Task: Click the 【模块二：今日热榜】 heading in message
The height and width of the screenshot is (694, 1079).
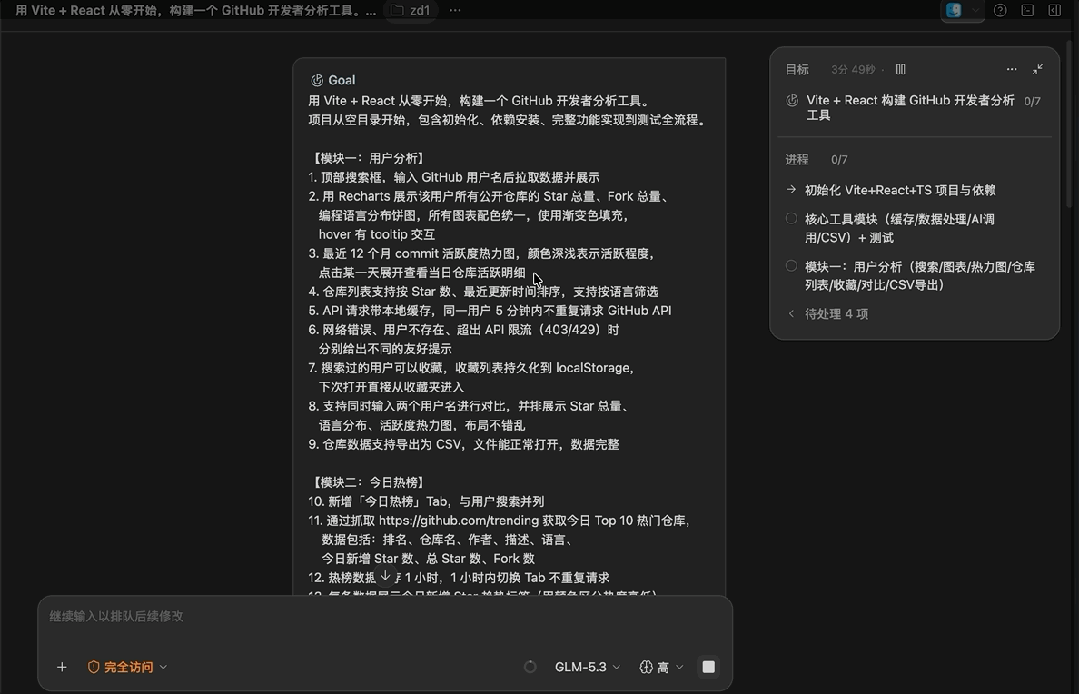Action: (368, 482)
